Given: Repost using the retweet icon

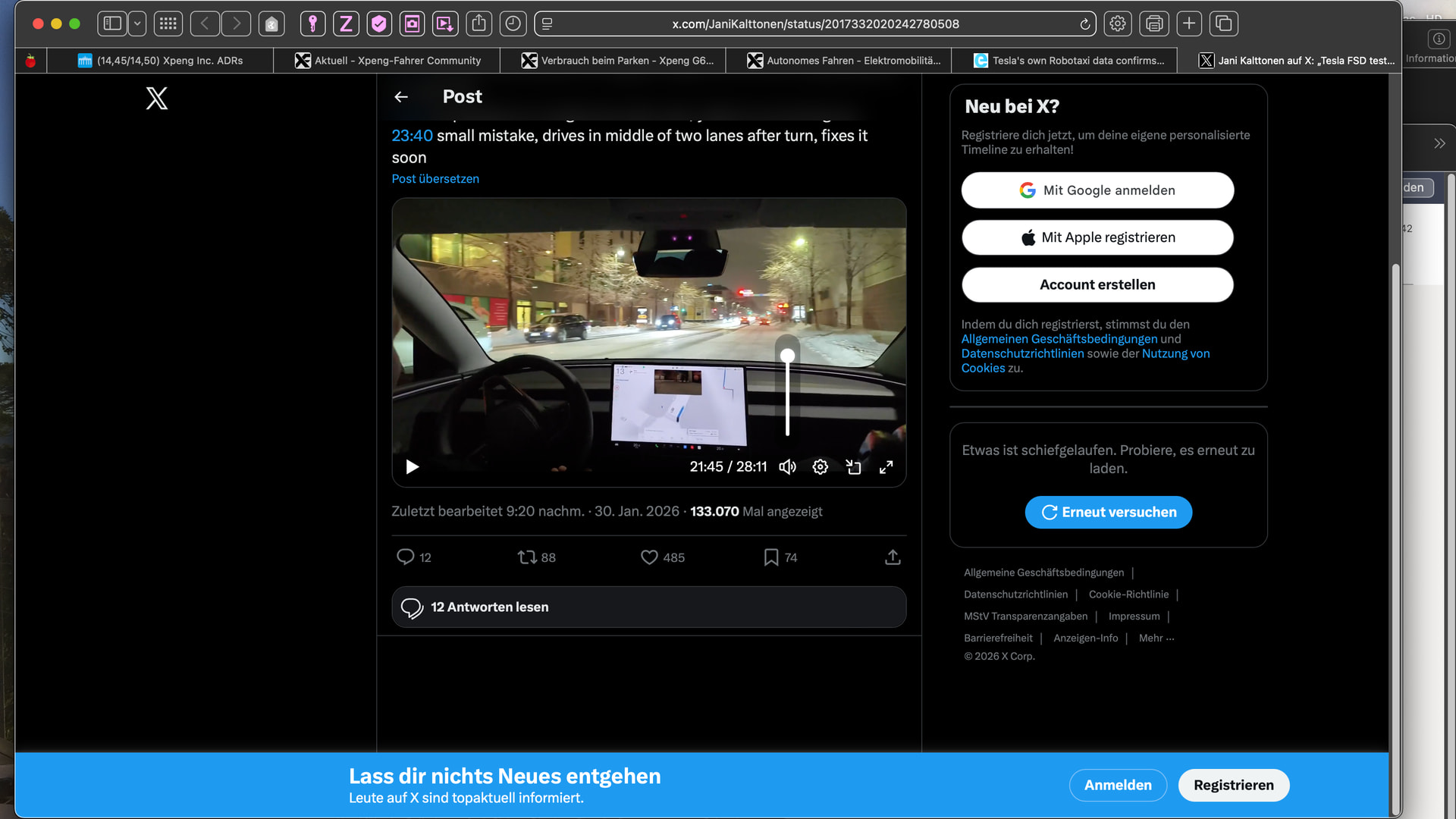Looking at the screenshot, I should pos(527,557).
